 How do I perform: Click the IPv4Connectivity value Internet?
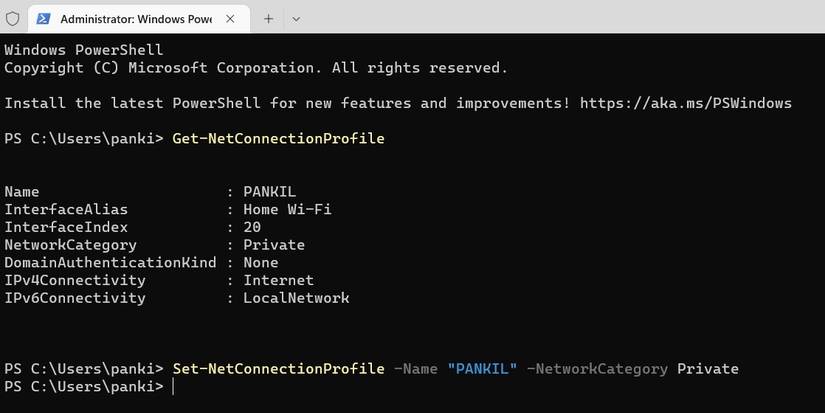point(278,280)
